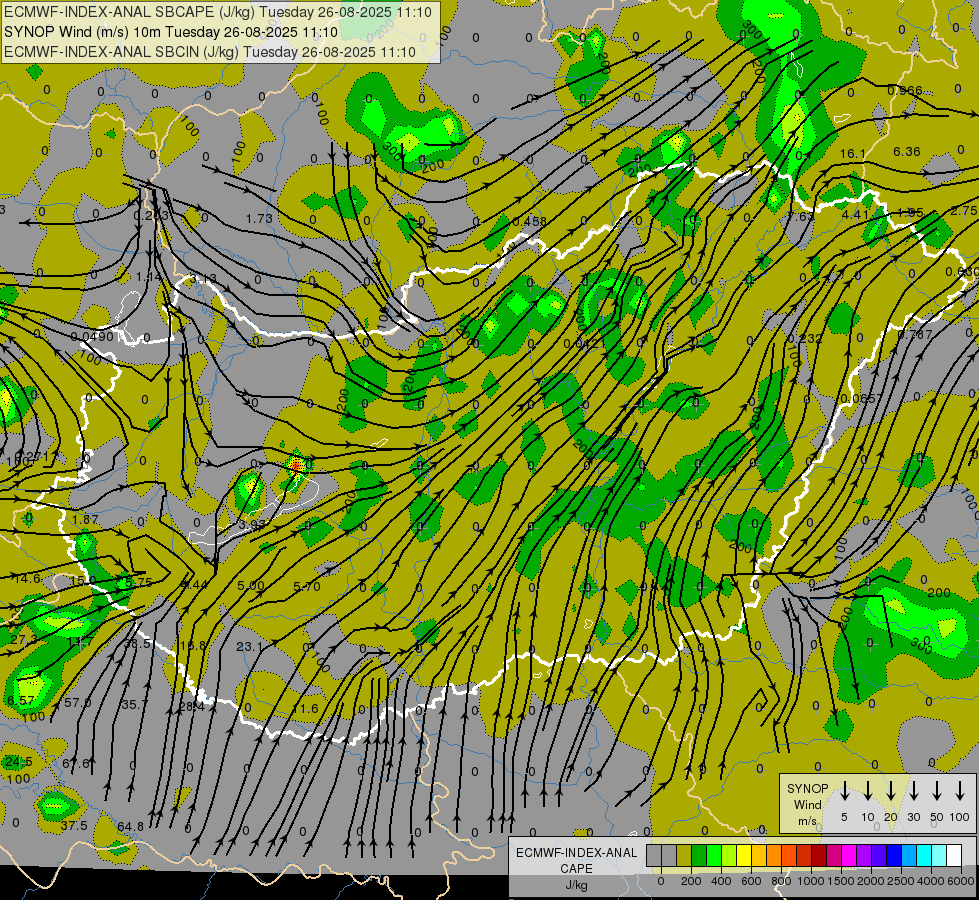Click the 0.232 value on the map
The width and height of the screenshot is (979, 900).
(x=805, y=338)
